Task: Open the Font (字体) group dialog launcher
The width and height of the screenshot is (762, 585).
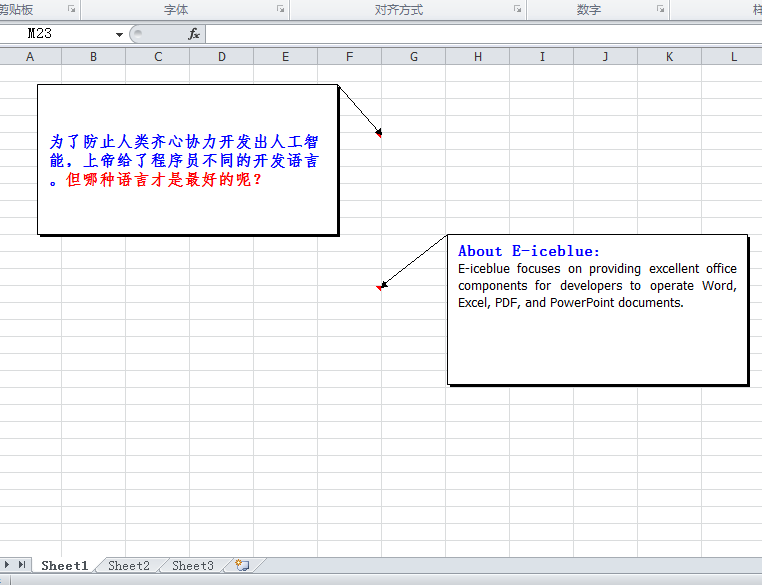Action: click(x=280, y=9)
